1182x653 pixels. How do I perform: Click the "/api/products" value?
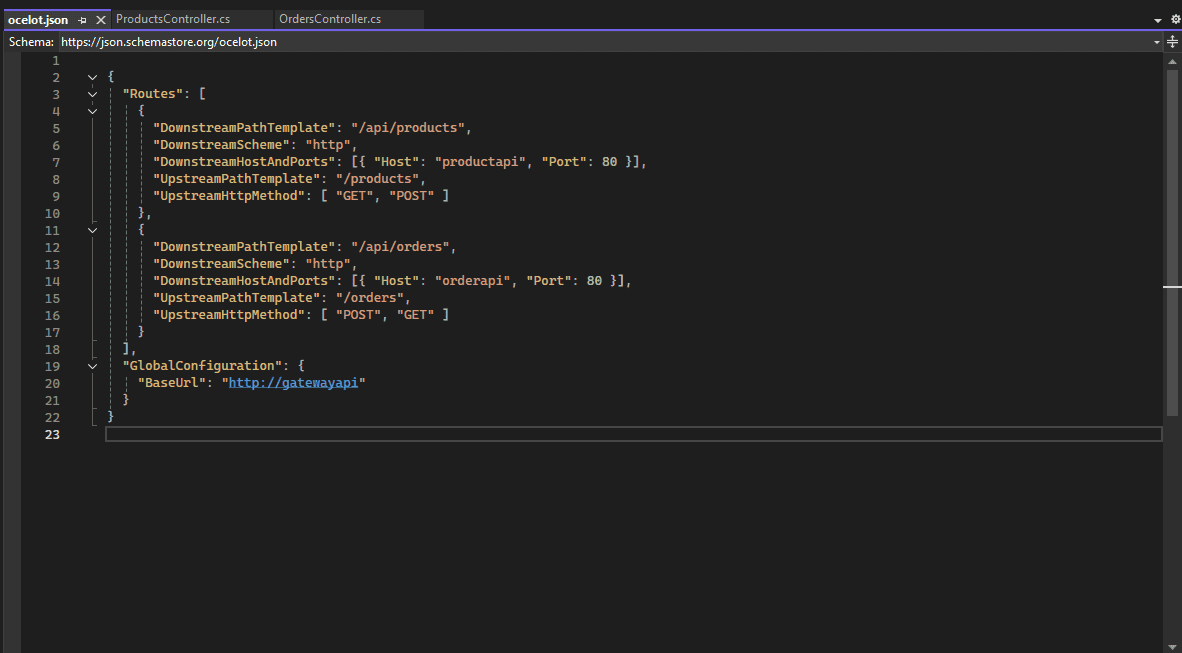(407, 128)
